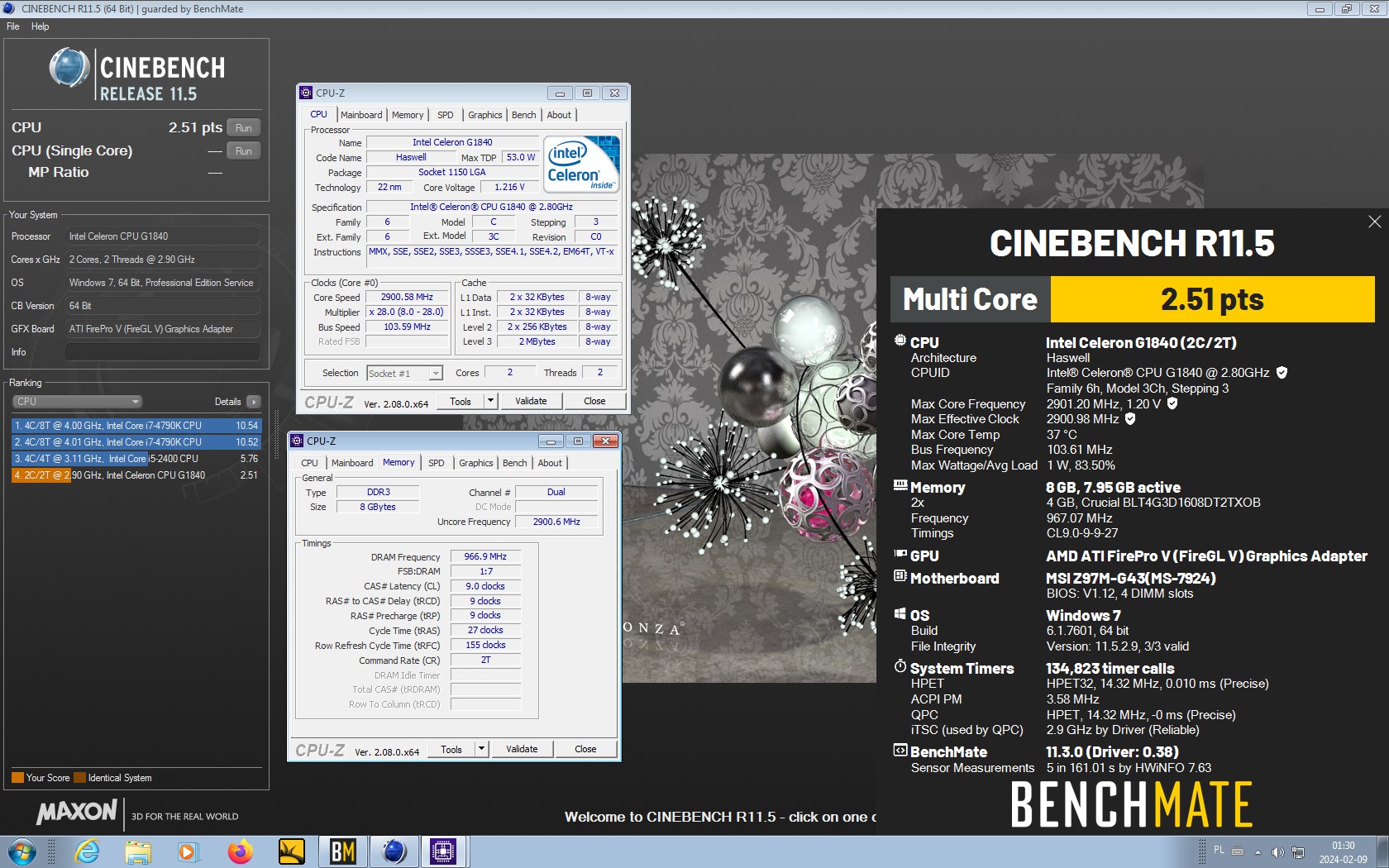Close the BenchMate result panel with X
This screenshot has height=868, width=1389.
coord(1374,222)
